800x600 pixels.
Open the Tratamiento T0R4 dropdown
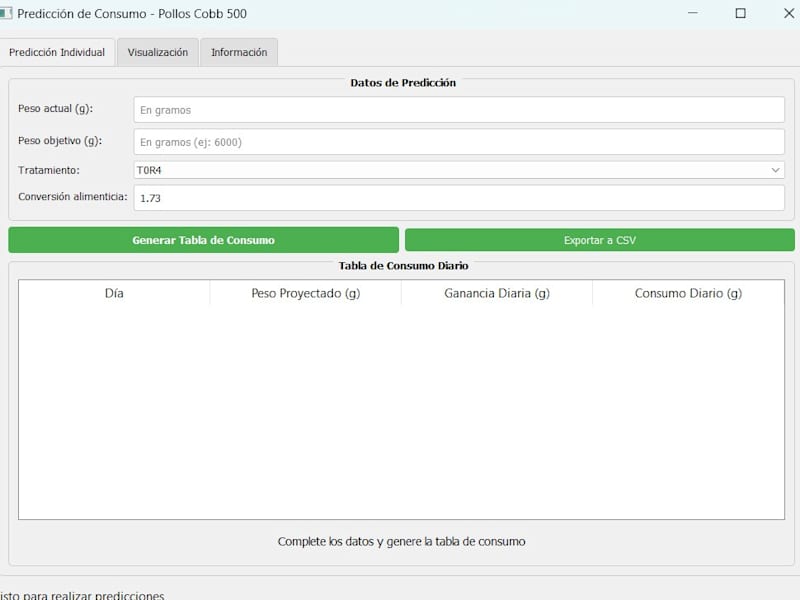pyautogui.click(x=459, y=170)
